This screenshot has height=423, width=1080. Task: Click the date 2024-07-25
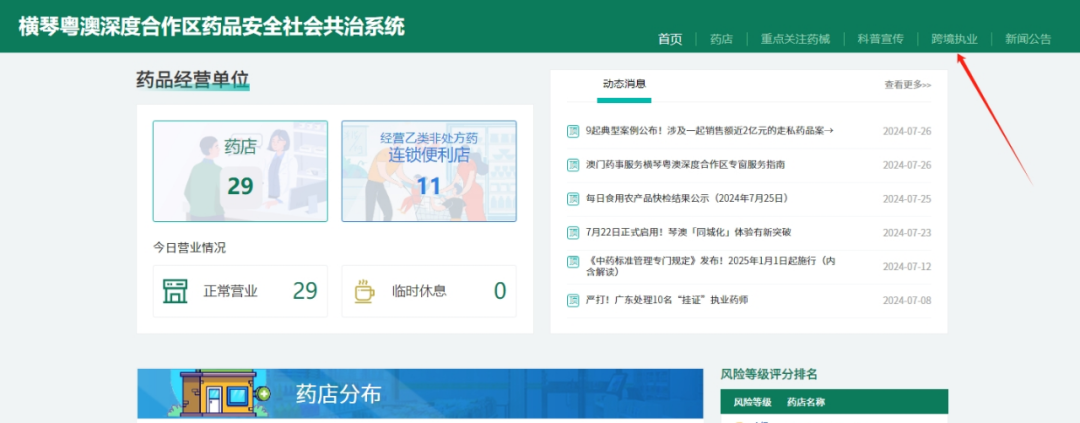coord(907,199)
